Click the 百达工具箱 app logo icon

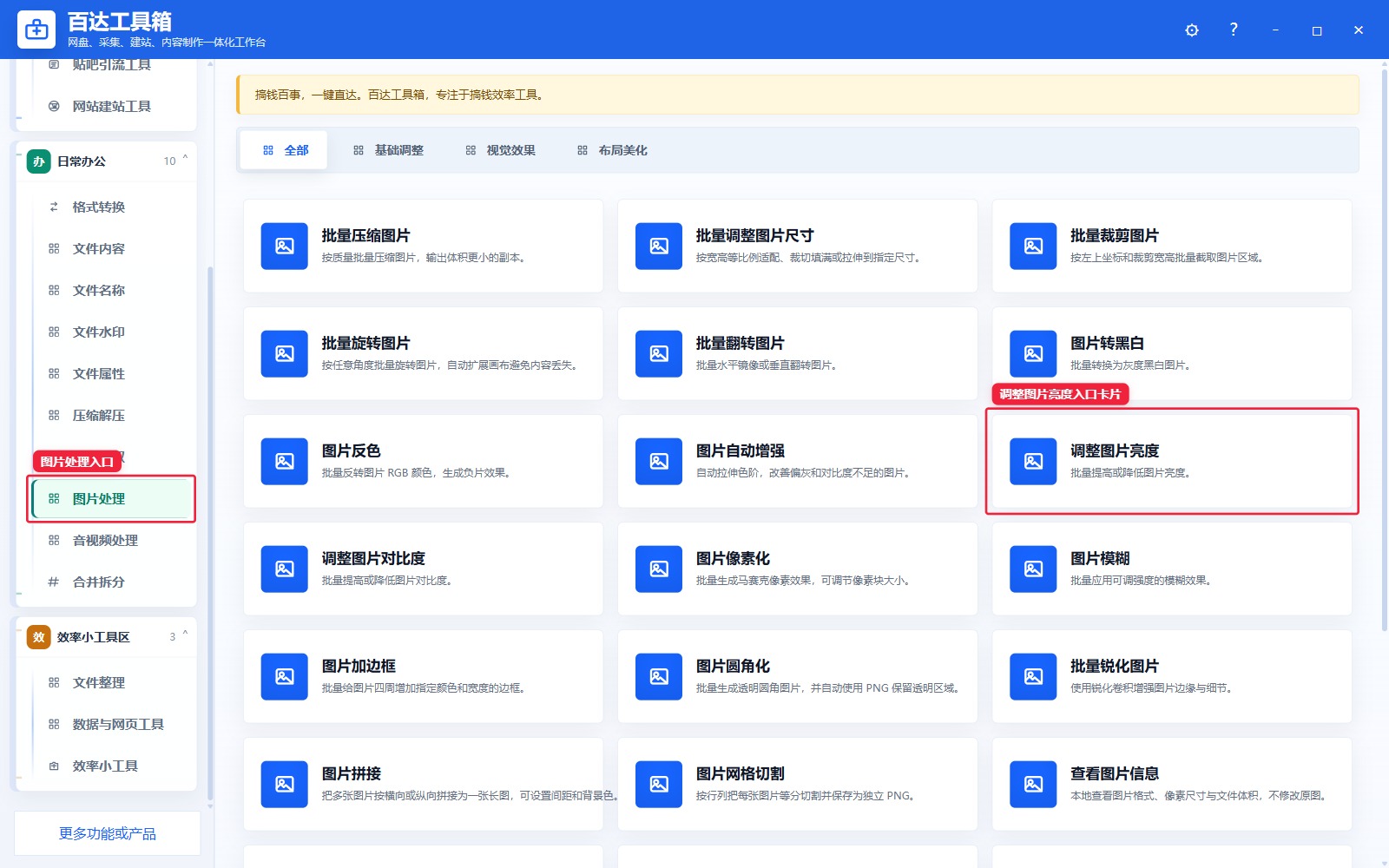pos(36,30)
